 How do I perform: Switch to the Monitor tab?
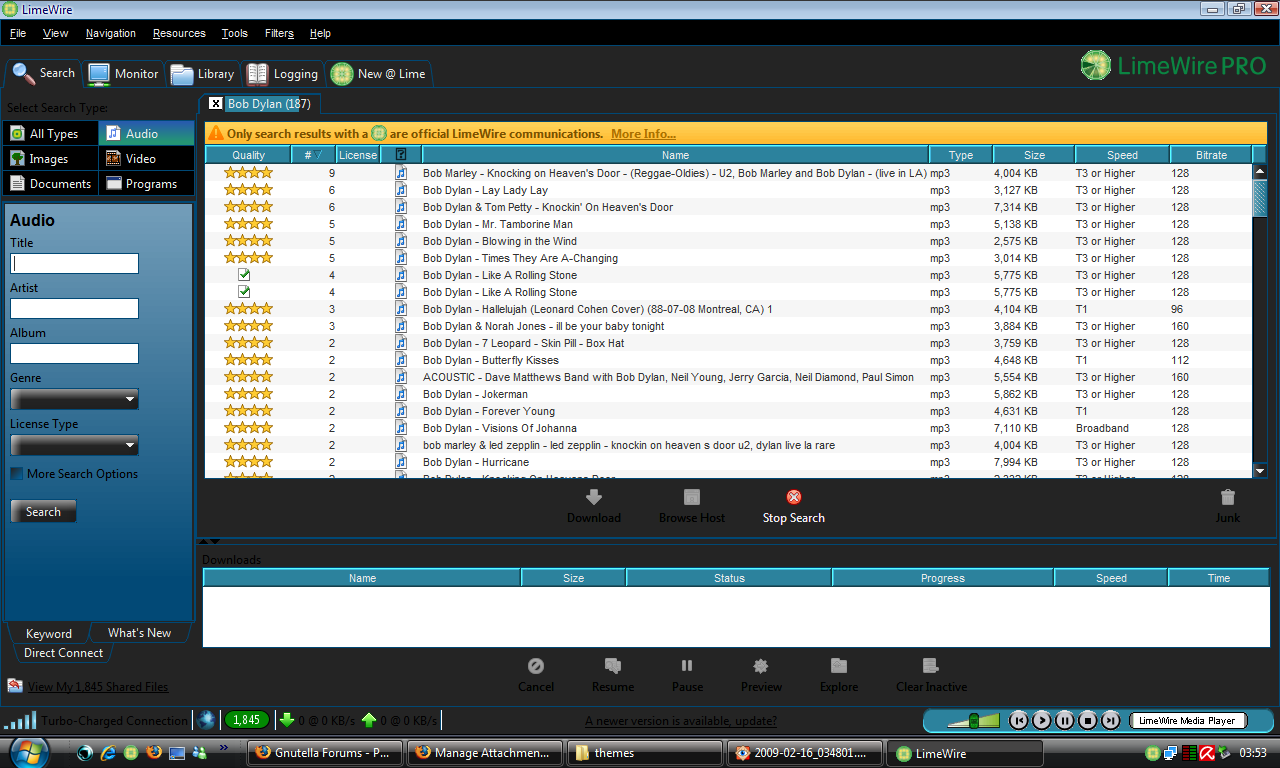point(123,73)
